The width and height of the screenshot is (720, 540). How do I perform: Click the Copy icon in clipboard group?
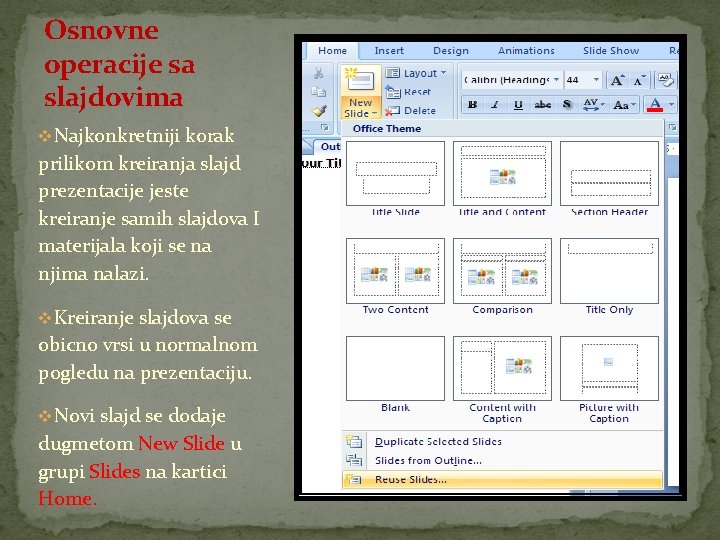[x=318, y=92]
